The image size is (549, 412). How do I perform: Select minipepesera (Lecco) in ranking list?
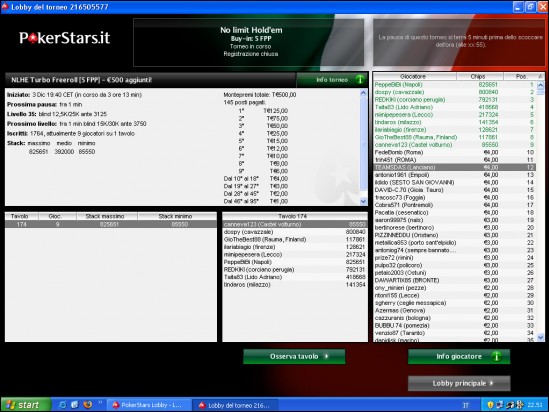point(454,114)
